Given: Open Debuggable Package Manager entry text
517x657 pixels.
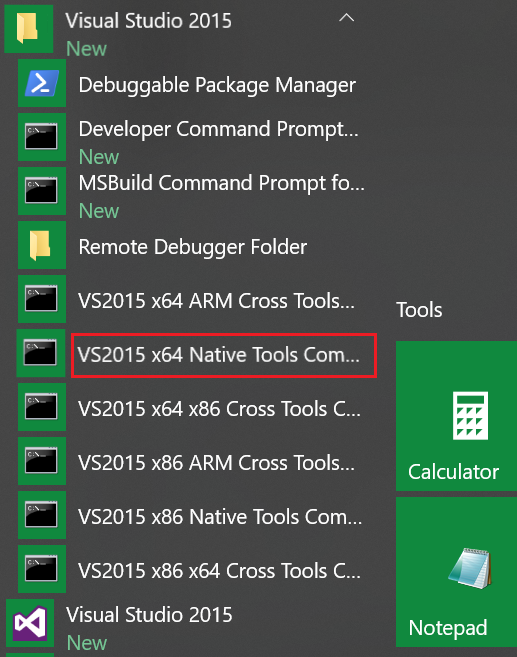Looking at the screenshot, I should (217, 85).
